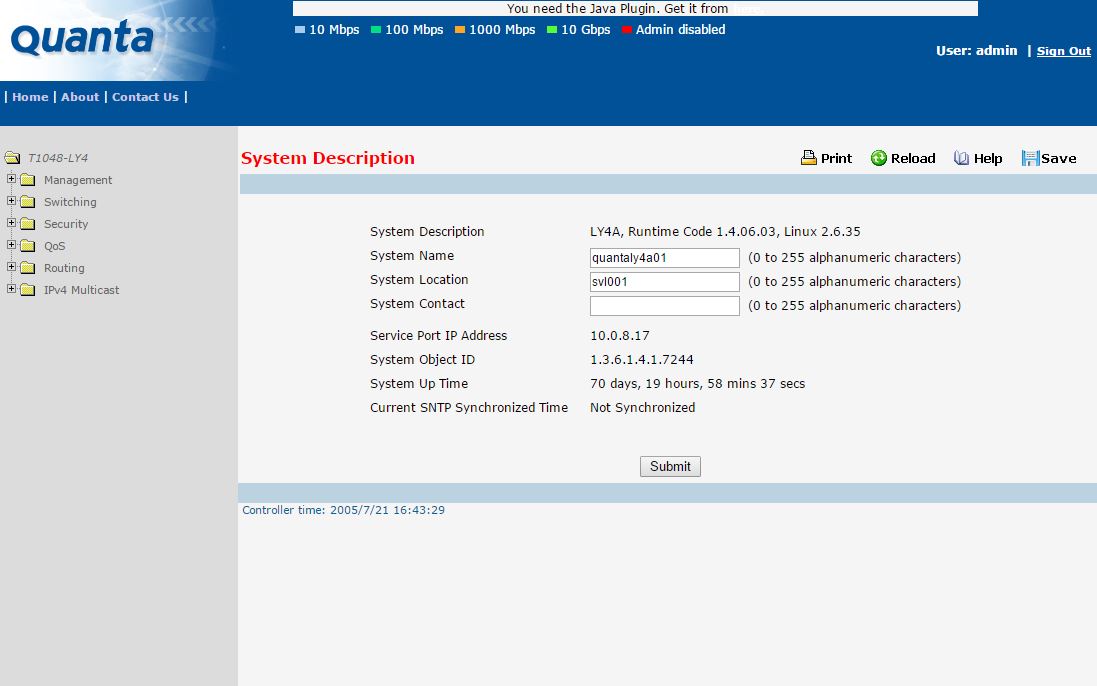
Task: Click the empty System Contact field
Action: click(x=664, y=306)
